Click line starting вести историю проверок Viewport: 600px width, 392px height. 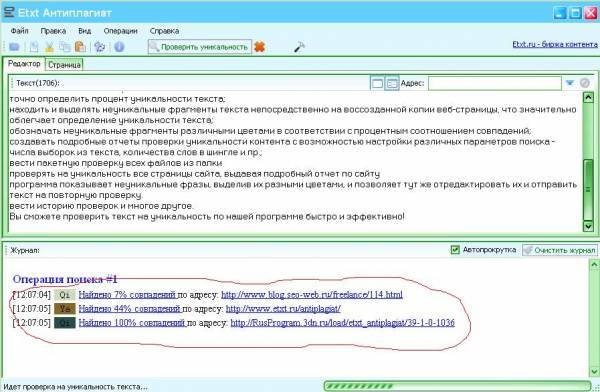101,206
